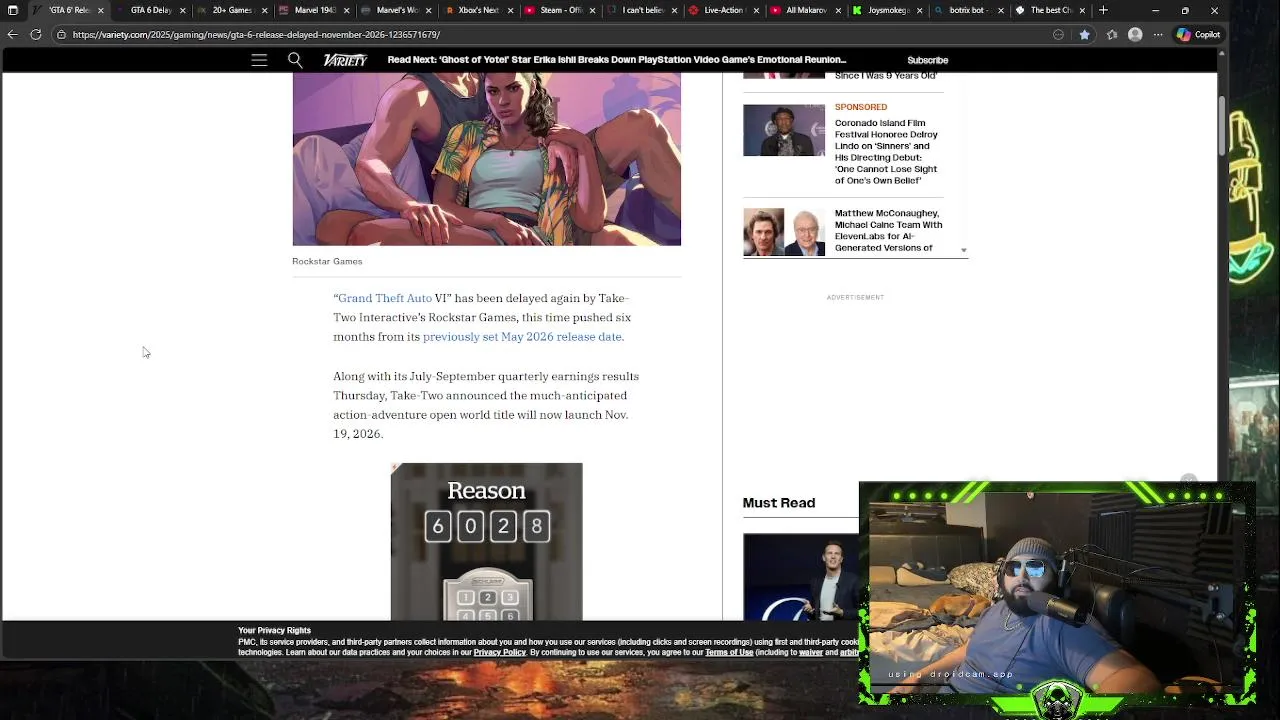Open browser settings and more menu
The width and height of the screenshot is (1280, 720).
click(x=1158, y=34)
